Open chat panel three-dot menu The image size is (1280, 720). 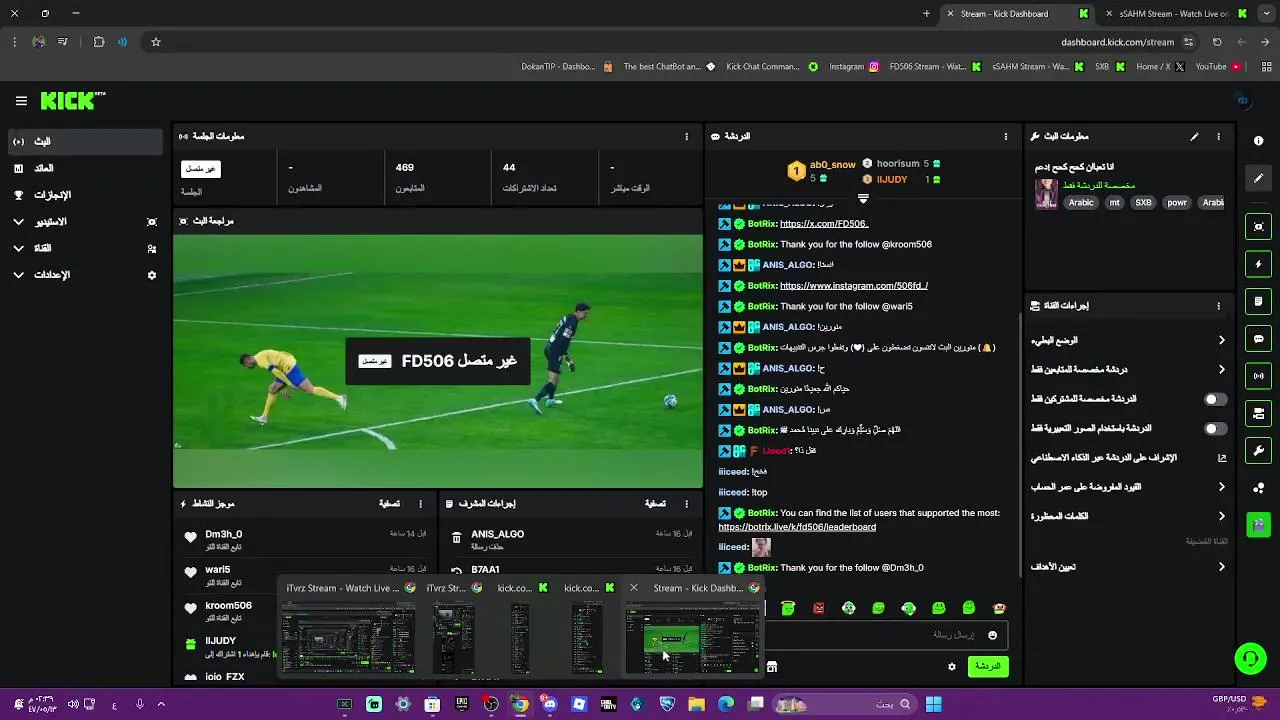pyautogui.click(x=1006, y=136)
